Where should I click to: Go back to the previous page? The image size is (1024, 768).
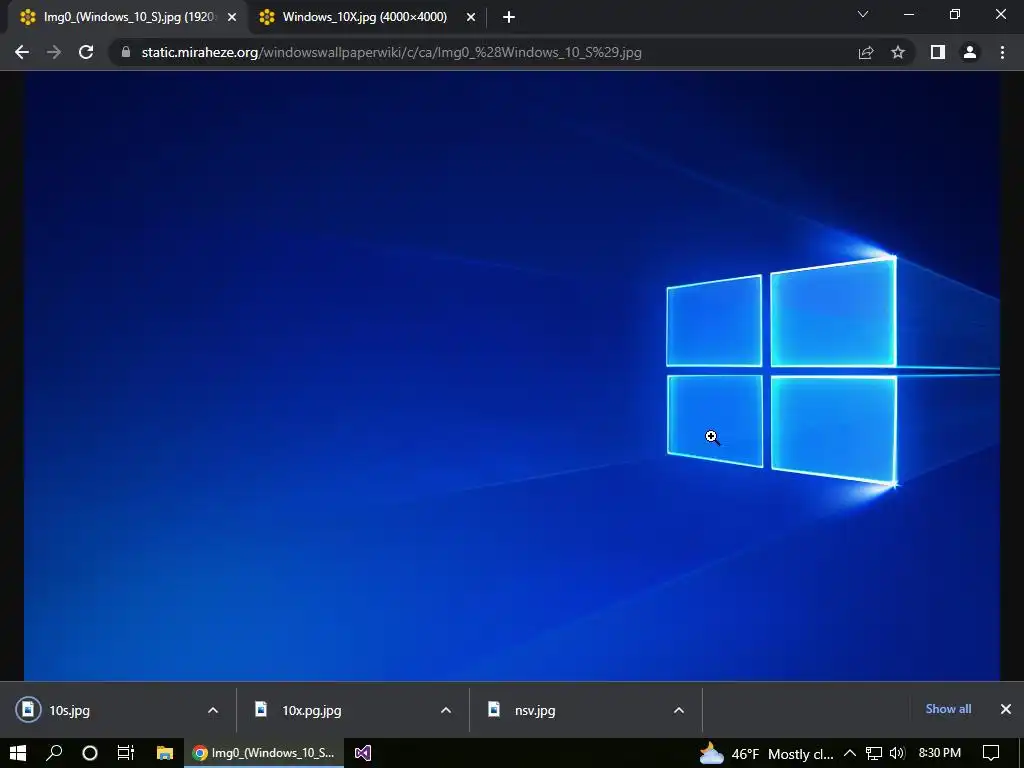(x=22, y=52)
